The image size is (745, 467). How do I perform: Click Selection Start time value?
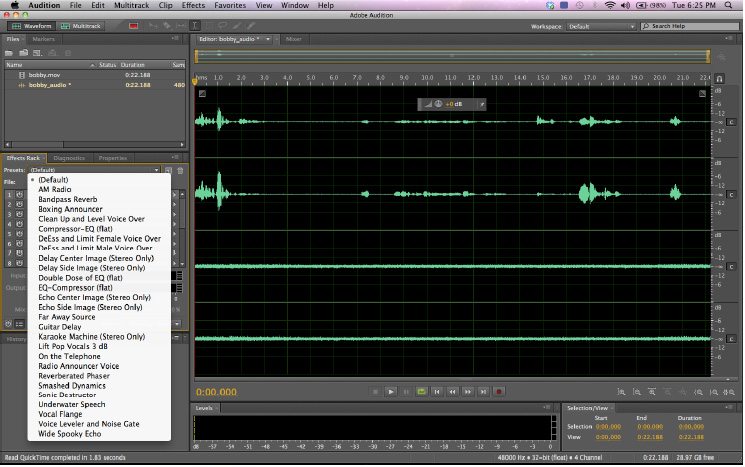[x=608, y=427]
